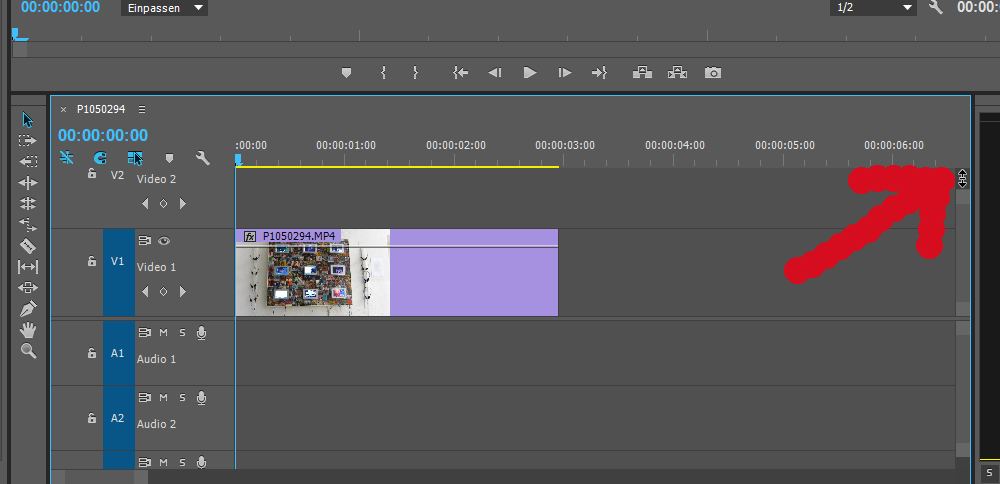Toggle A2 track targeting

(119, 418)
